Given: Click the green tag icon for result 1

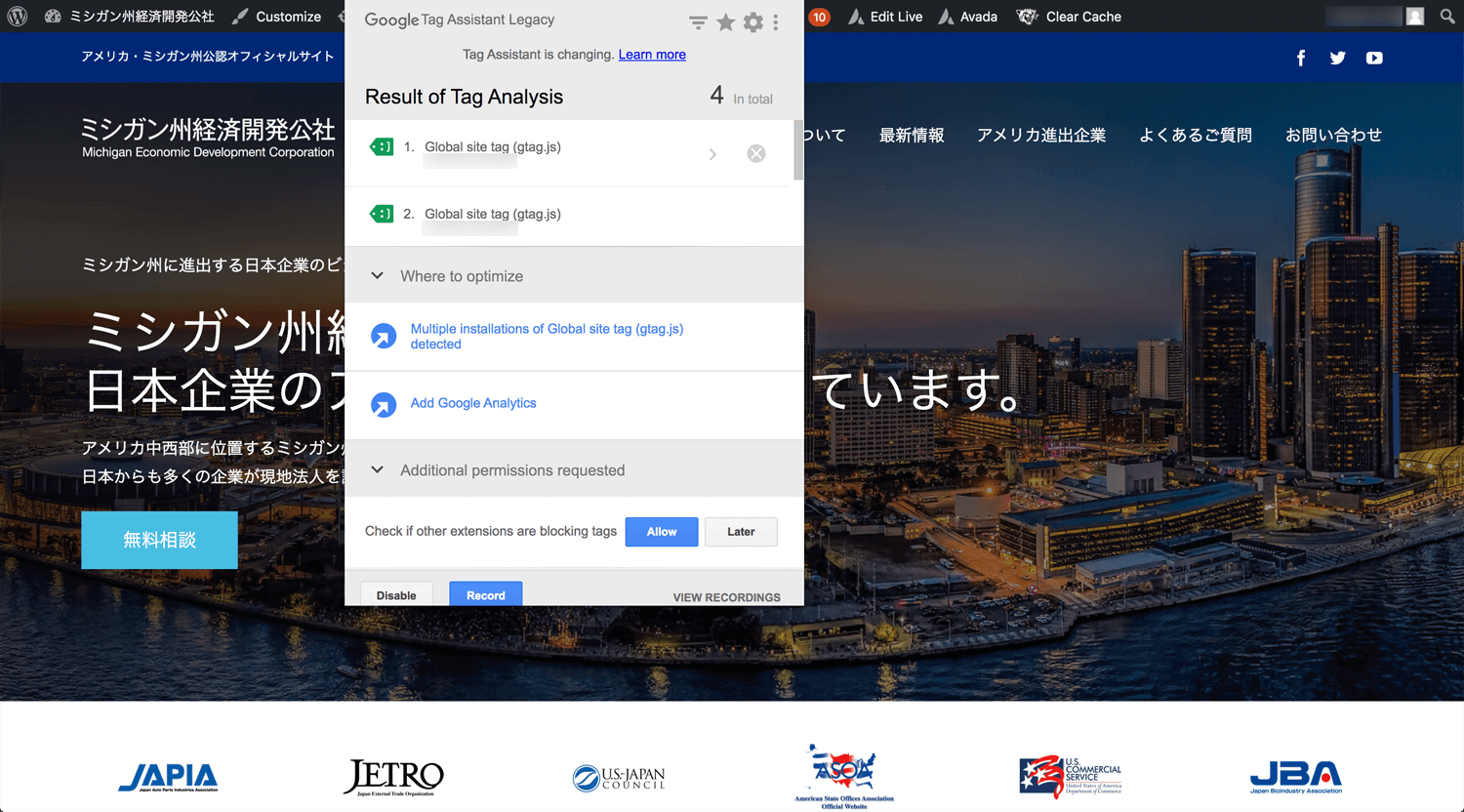Looking at the screenshot, I should click(382, 147).
